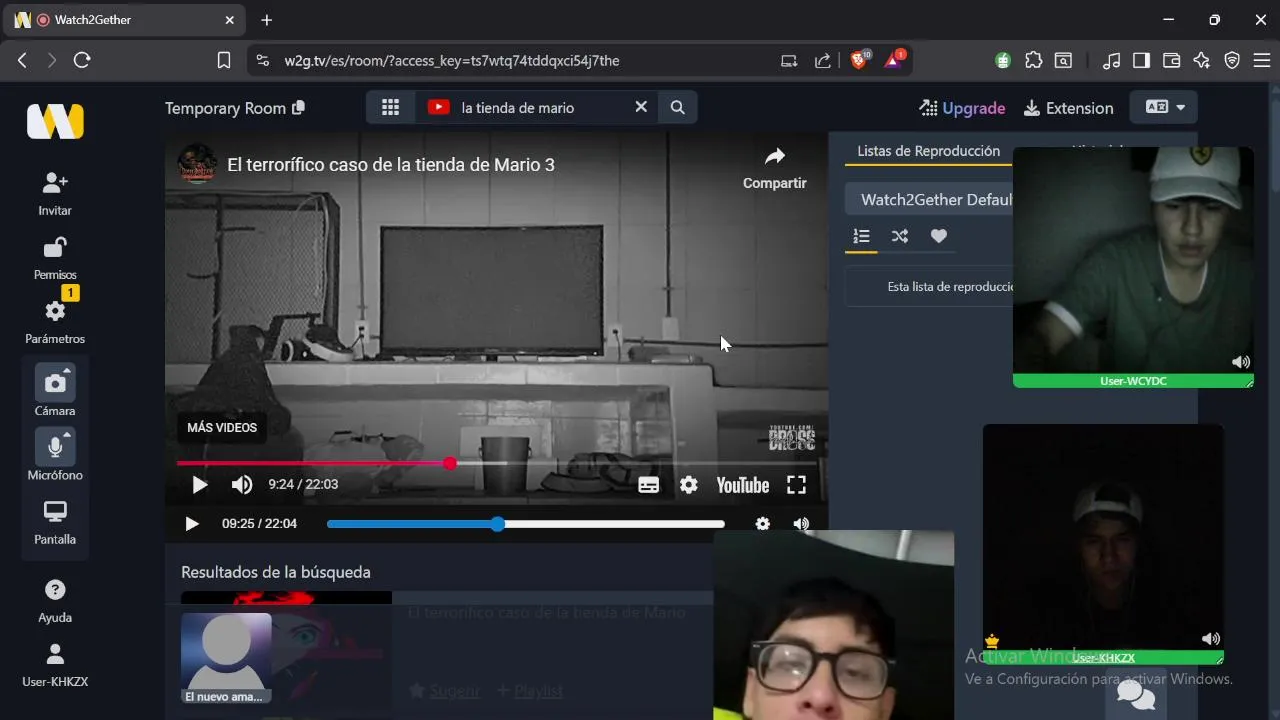Click the Watch2Gether logo in sidebar
Image resolution: width=1280 pixels, height=720 pixels.
pyautogui.click(x=55, y=121)
